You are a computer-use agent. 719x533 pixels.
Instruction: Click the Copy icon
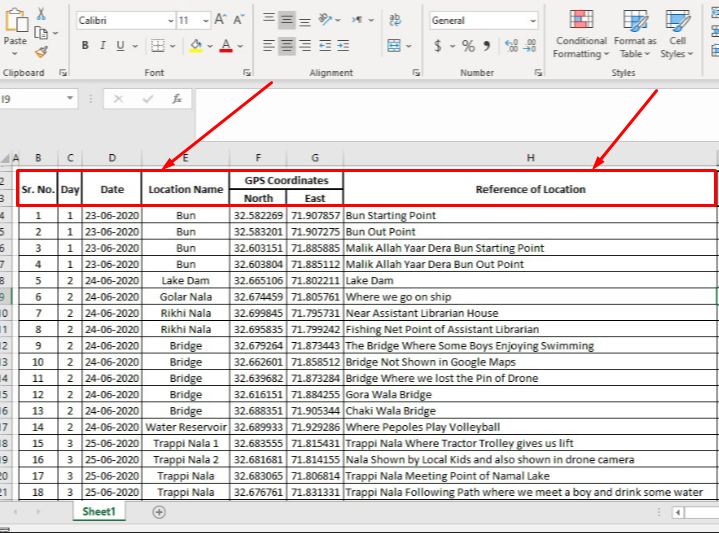click(41, 33)
